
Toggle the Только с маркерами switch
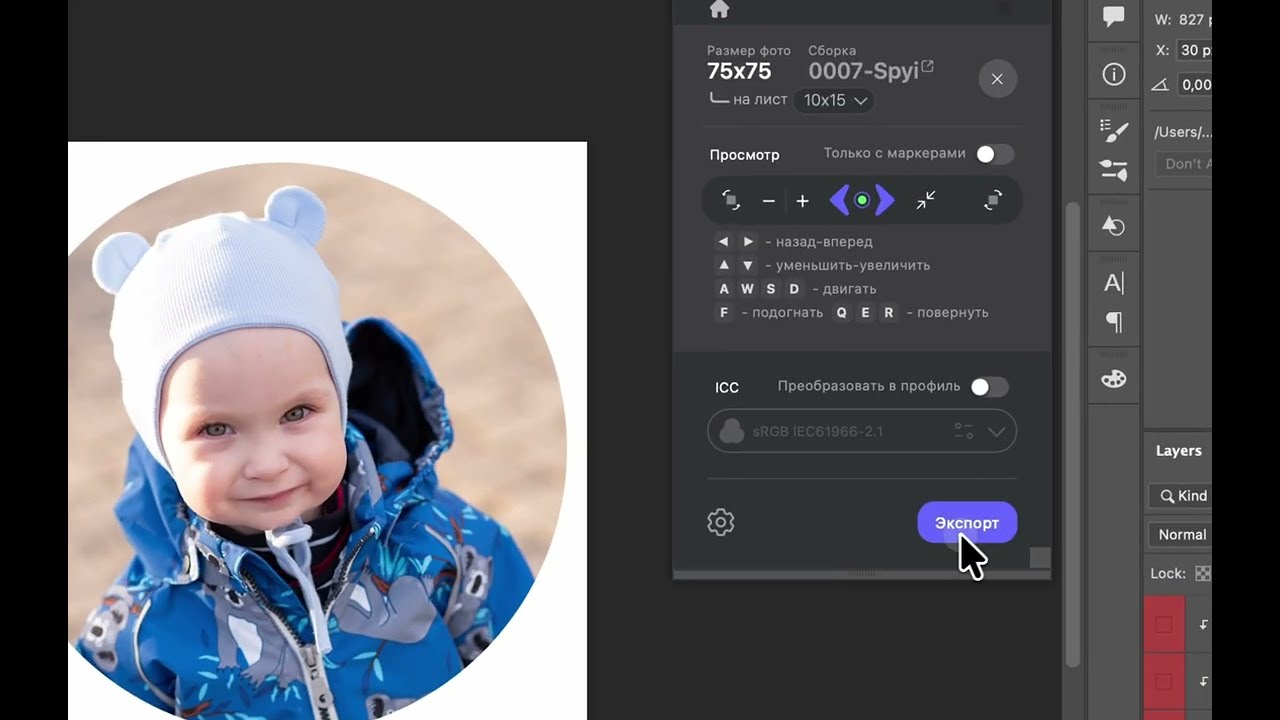coord(995,154)
